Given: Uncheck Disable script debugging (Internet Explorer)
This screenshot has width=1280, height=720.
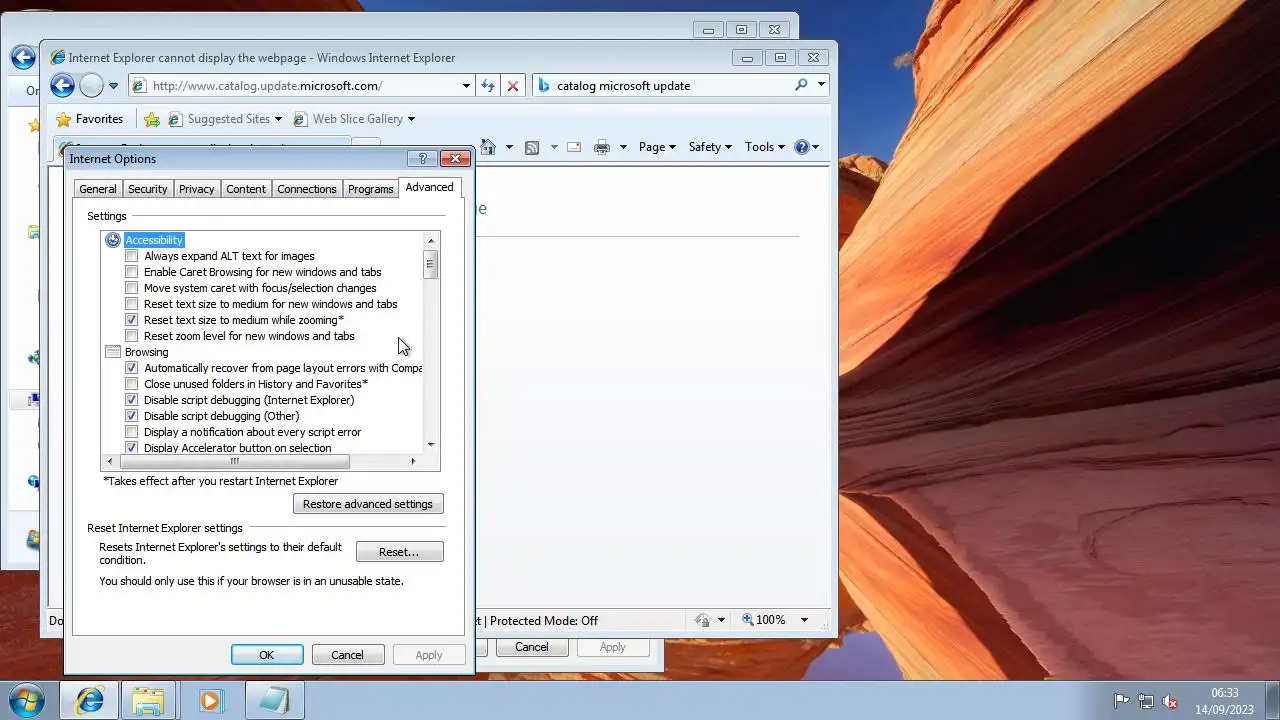Looking at the screenshot, I should point(131,400).
